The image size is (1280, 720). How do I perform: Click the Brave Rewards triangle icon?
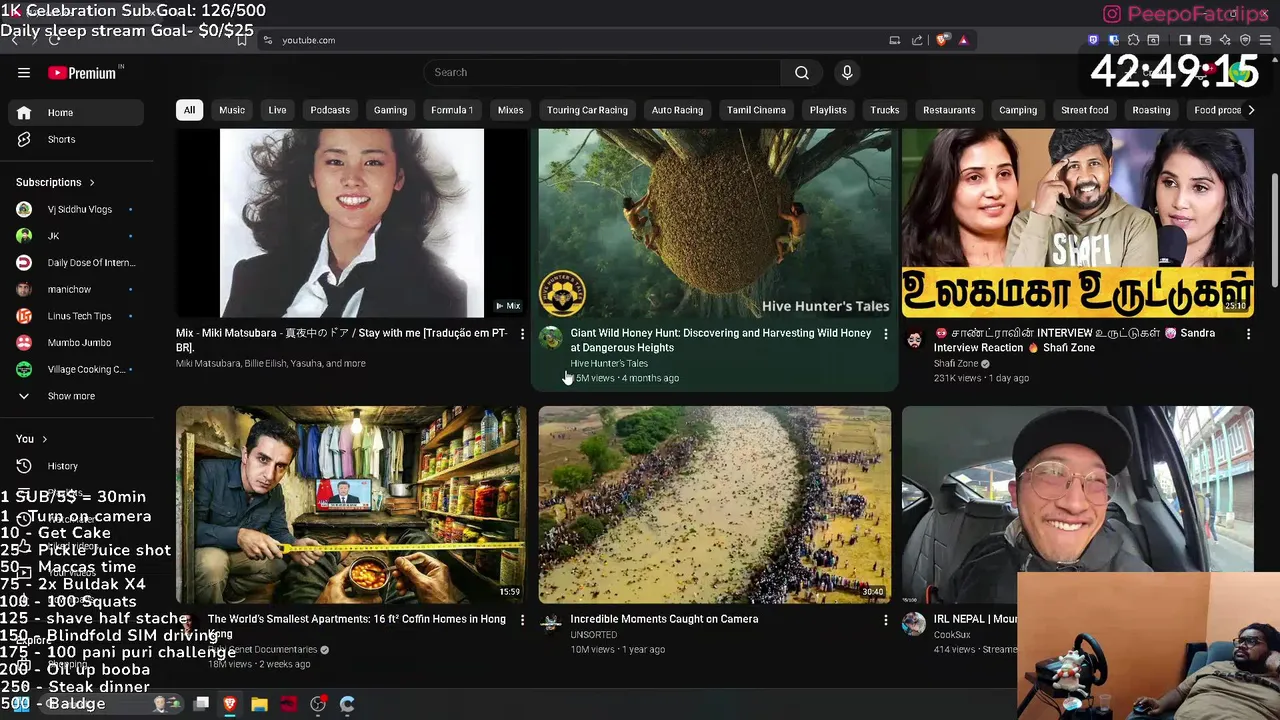click(x=963, y=40)
